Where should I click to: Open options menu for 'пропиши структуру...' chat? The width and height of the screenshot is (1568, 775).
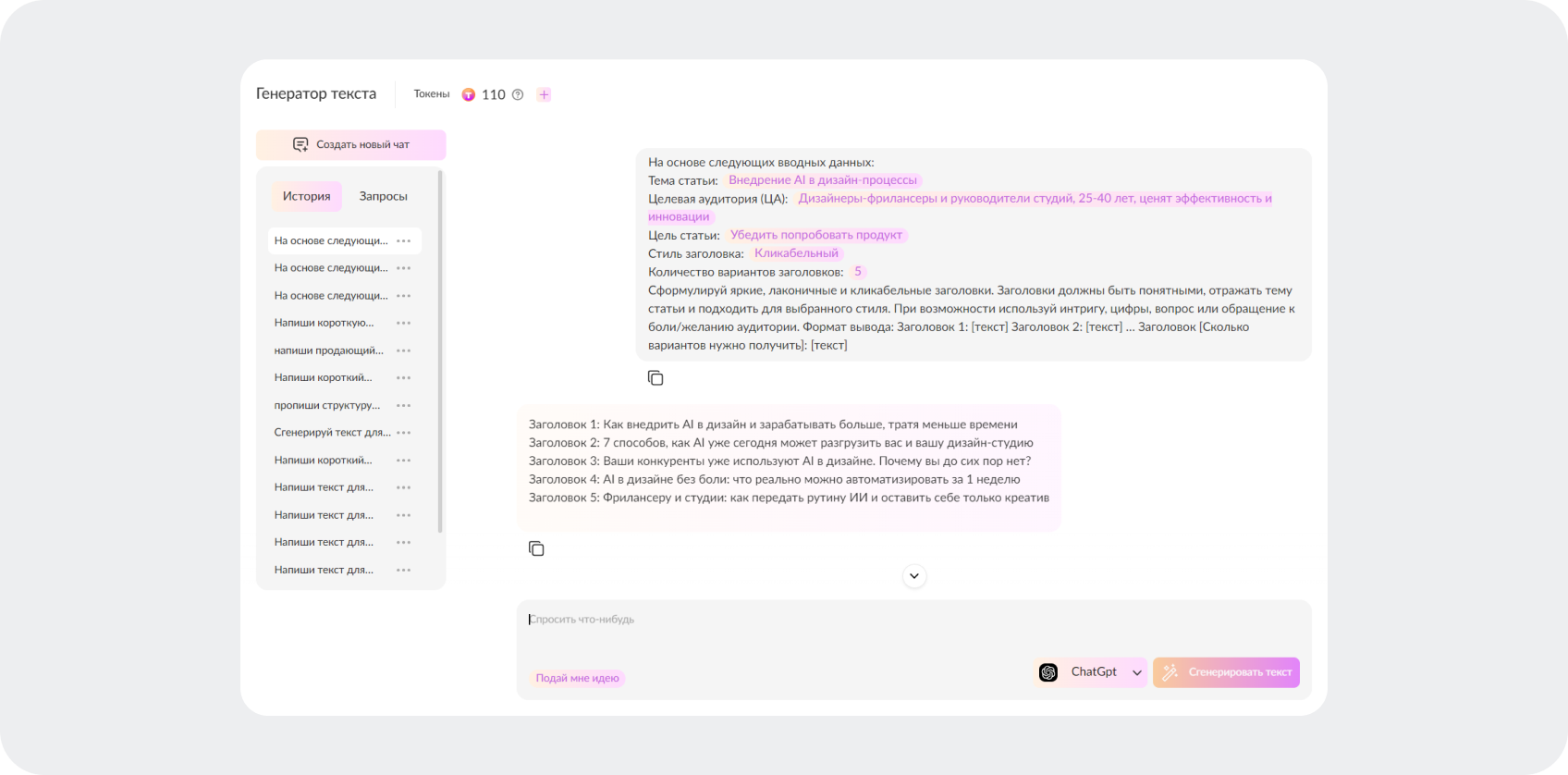click(x=404, y=405)
